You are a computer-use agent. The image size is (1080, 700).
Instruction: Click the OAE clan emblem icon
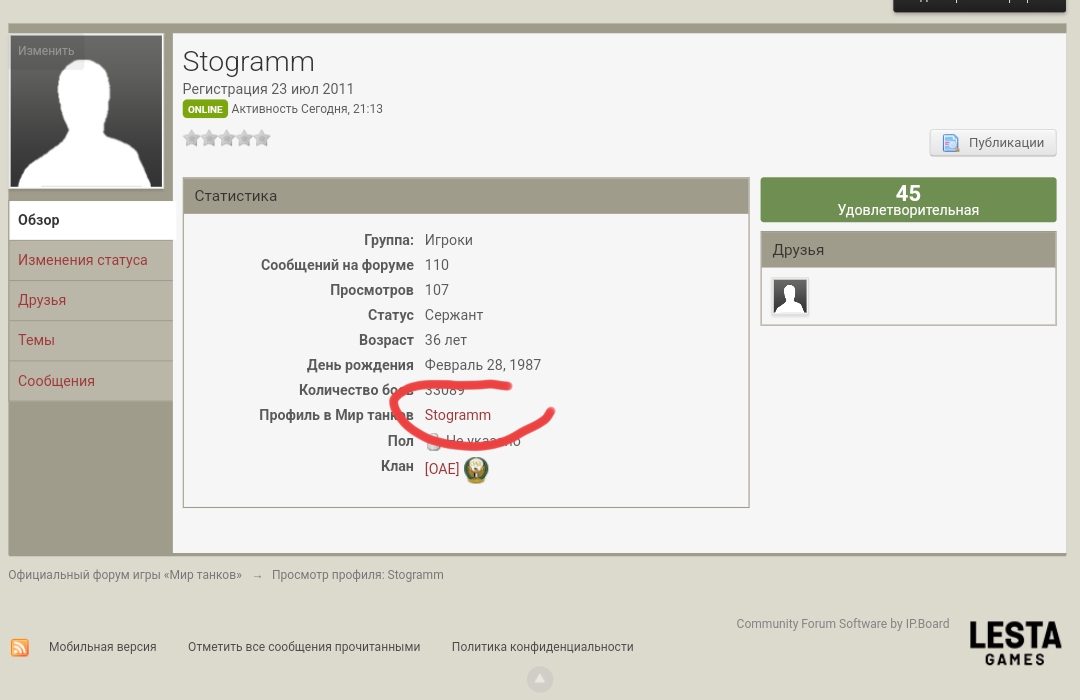pyautogui.click(x=476, y=469)
